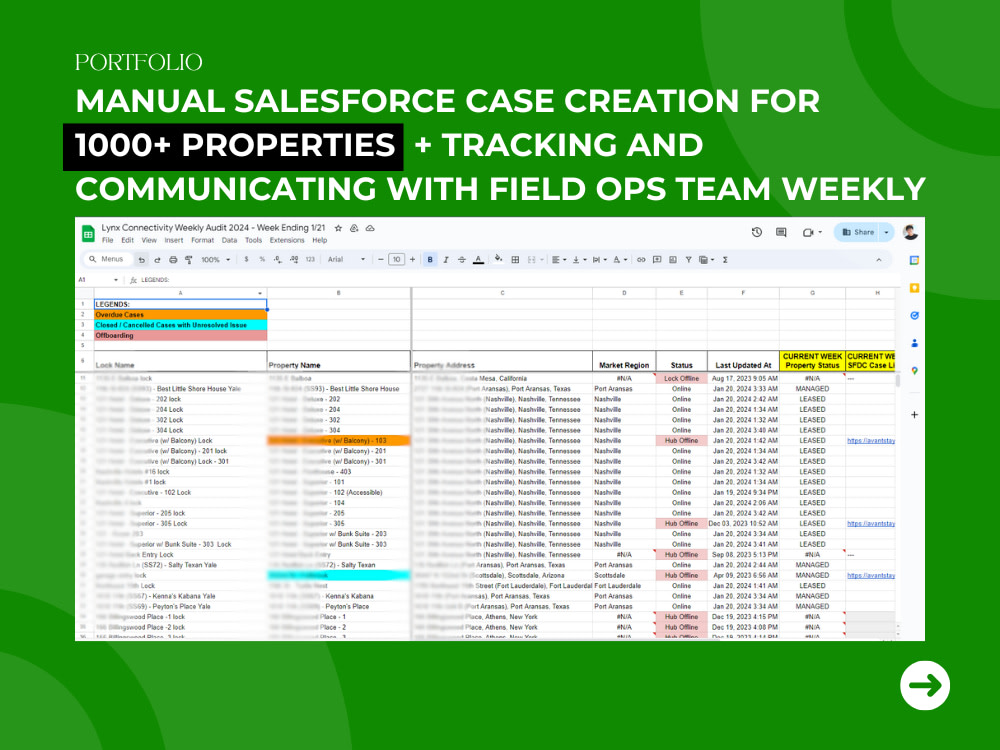Check the cloud save status icon
1000x750 pixels.
pos(370,228)
